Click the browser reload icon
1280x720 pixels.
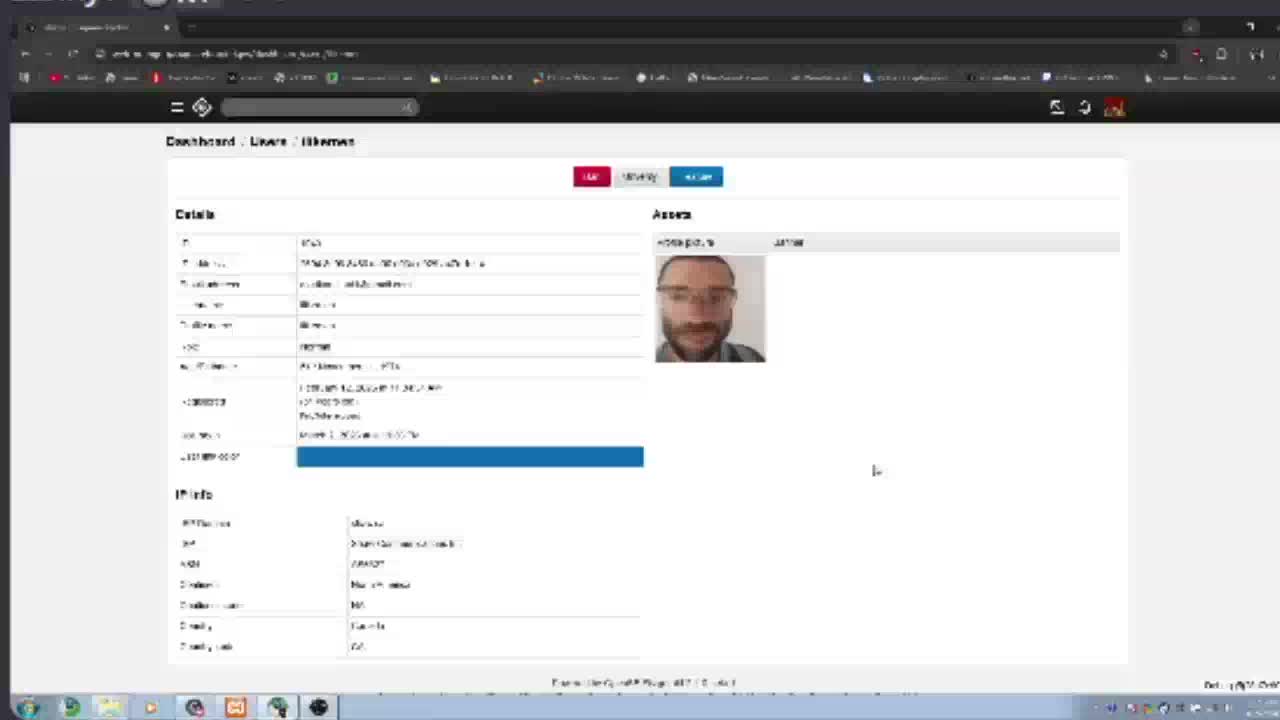[72, 54]
